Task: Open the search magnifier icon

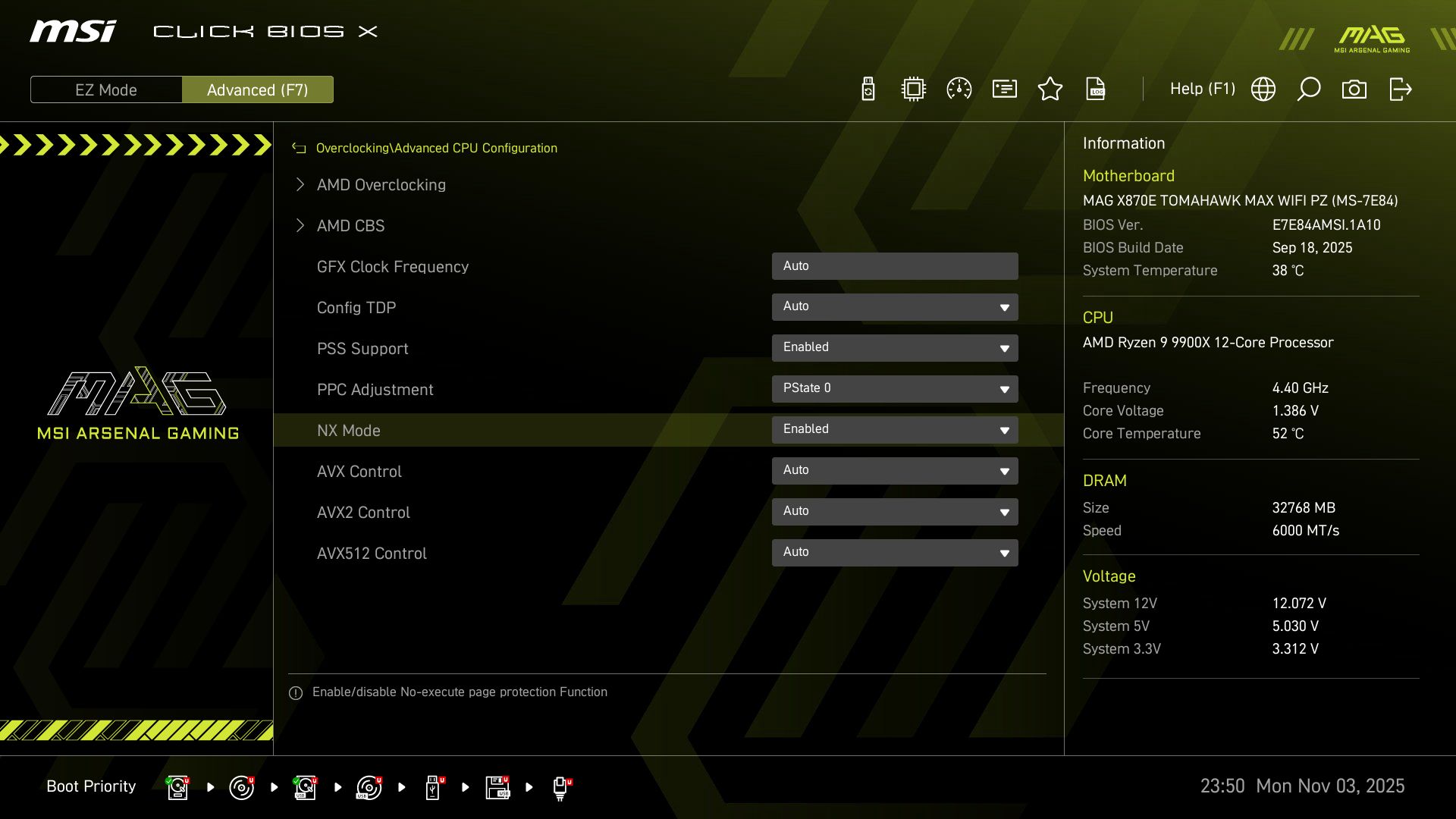Action: [1308, 89]
